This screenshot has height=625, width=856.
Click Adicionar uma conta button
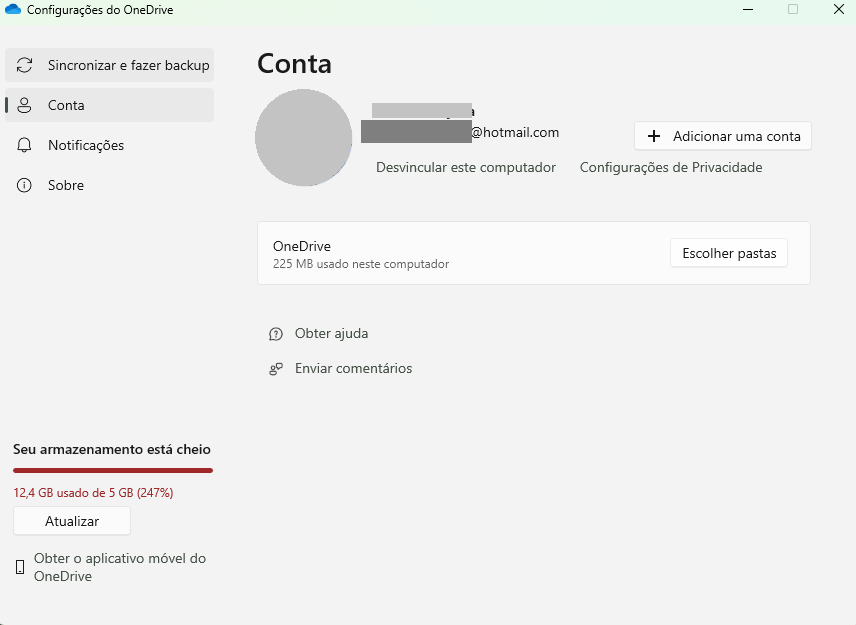click(723, 136)
